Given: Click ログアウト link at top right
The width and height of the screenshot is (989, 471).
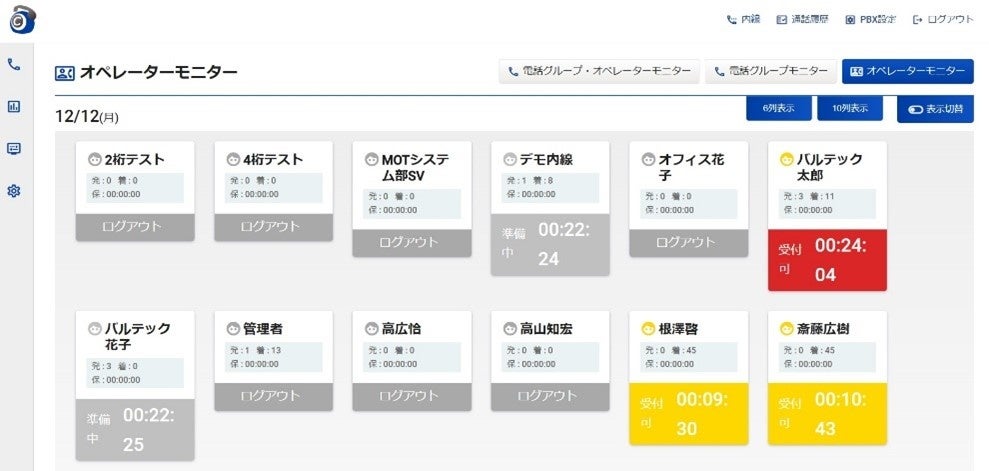Looking at the screenshot, I should coord(943,19).
